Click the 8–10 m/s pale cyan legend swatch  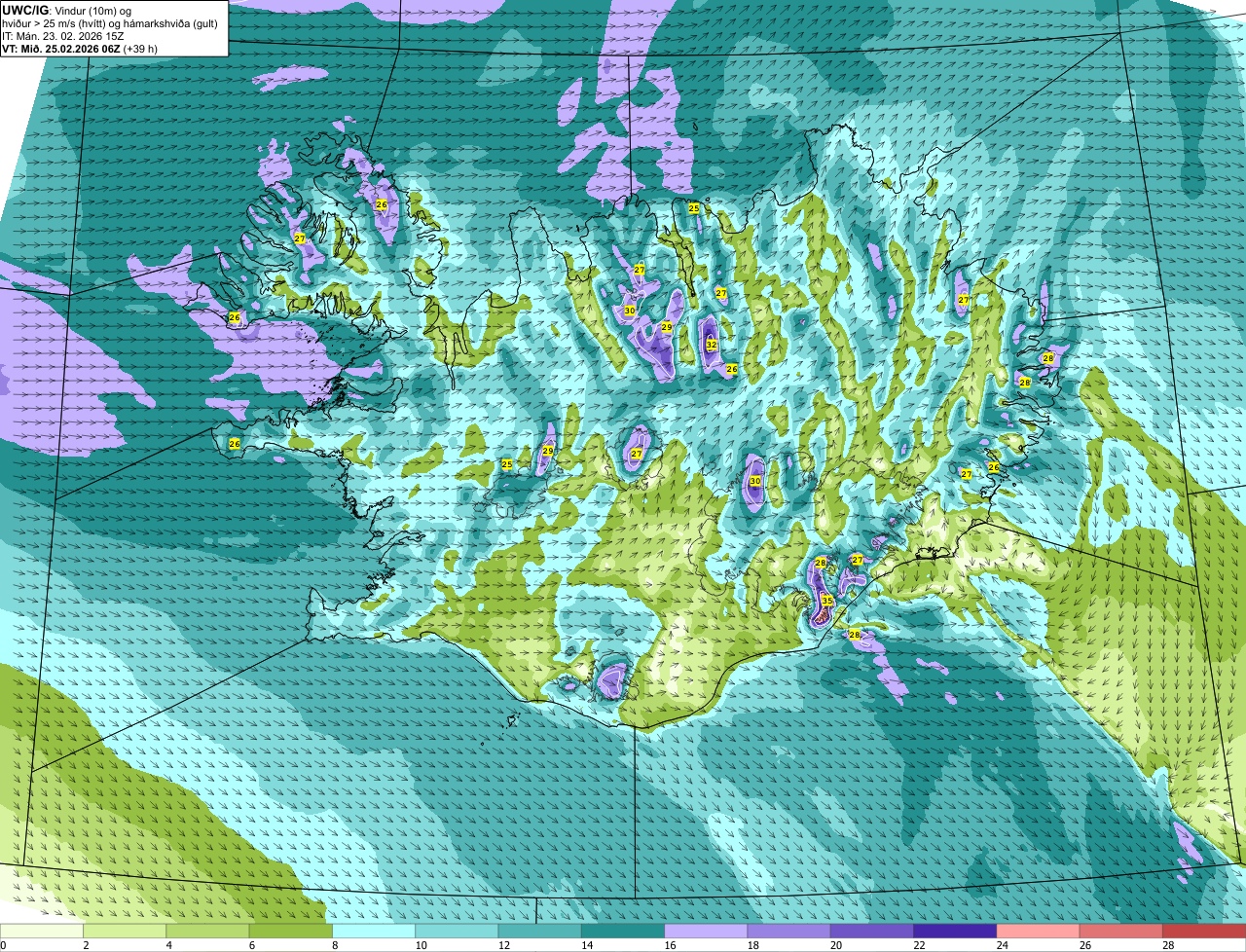click(374, 931)
